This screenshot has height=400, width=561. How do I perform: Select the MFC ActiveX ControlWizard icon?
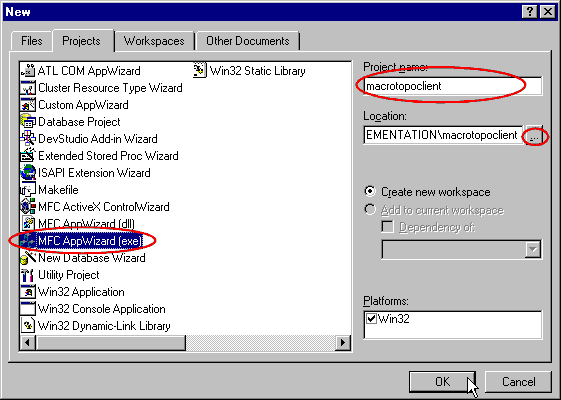pyautogui.click(x=28, y=206)
